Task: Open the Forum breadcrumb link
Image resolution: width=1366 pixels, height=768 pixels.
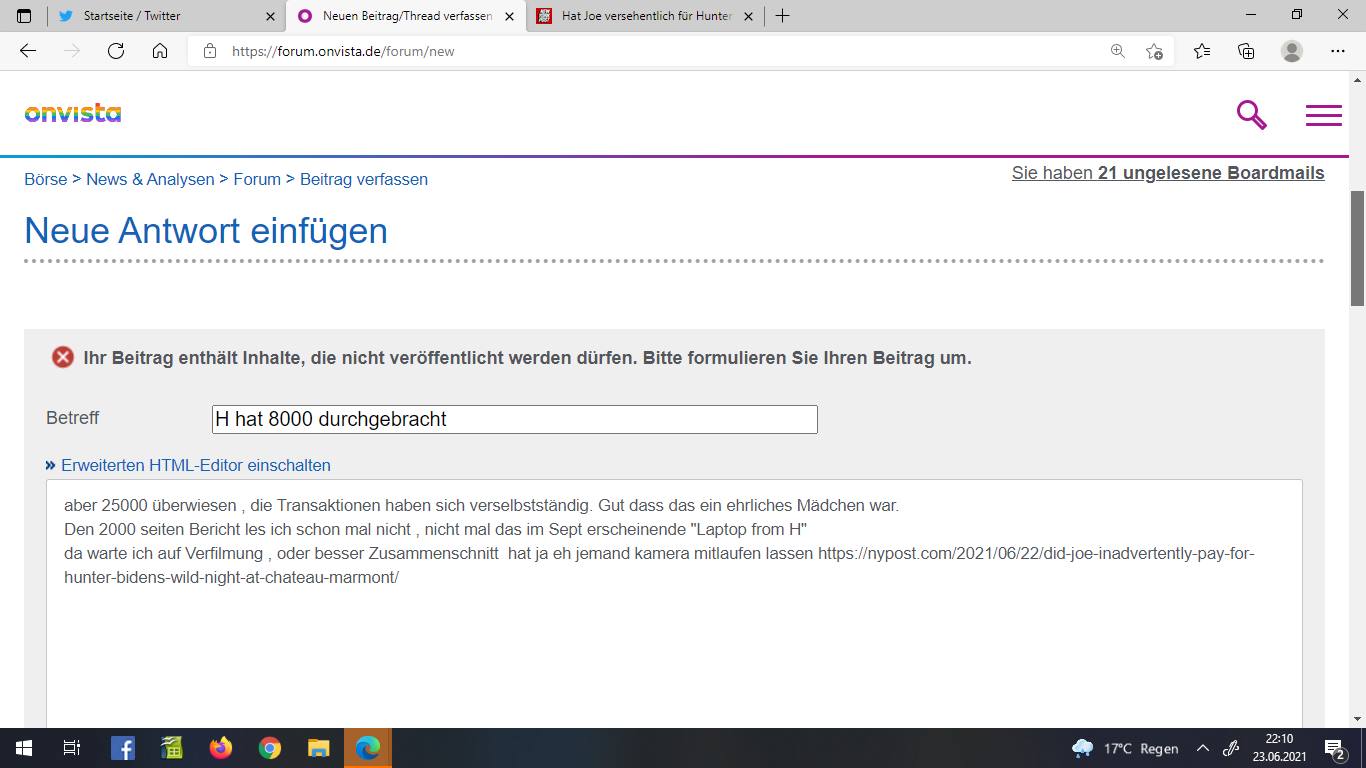Action: tap(256, 179)
